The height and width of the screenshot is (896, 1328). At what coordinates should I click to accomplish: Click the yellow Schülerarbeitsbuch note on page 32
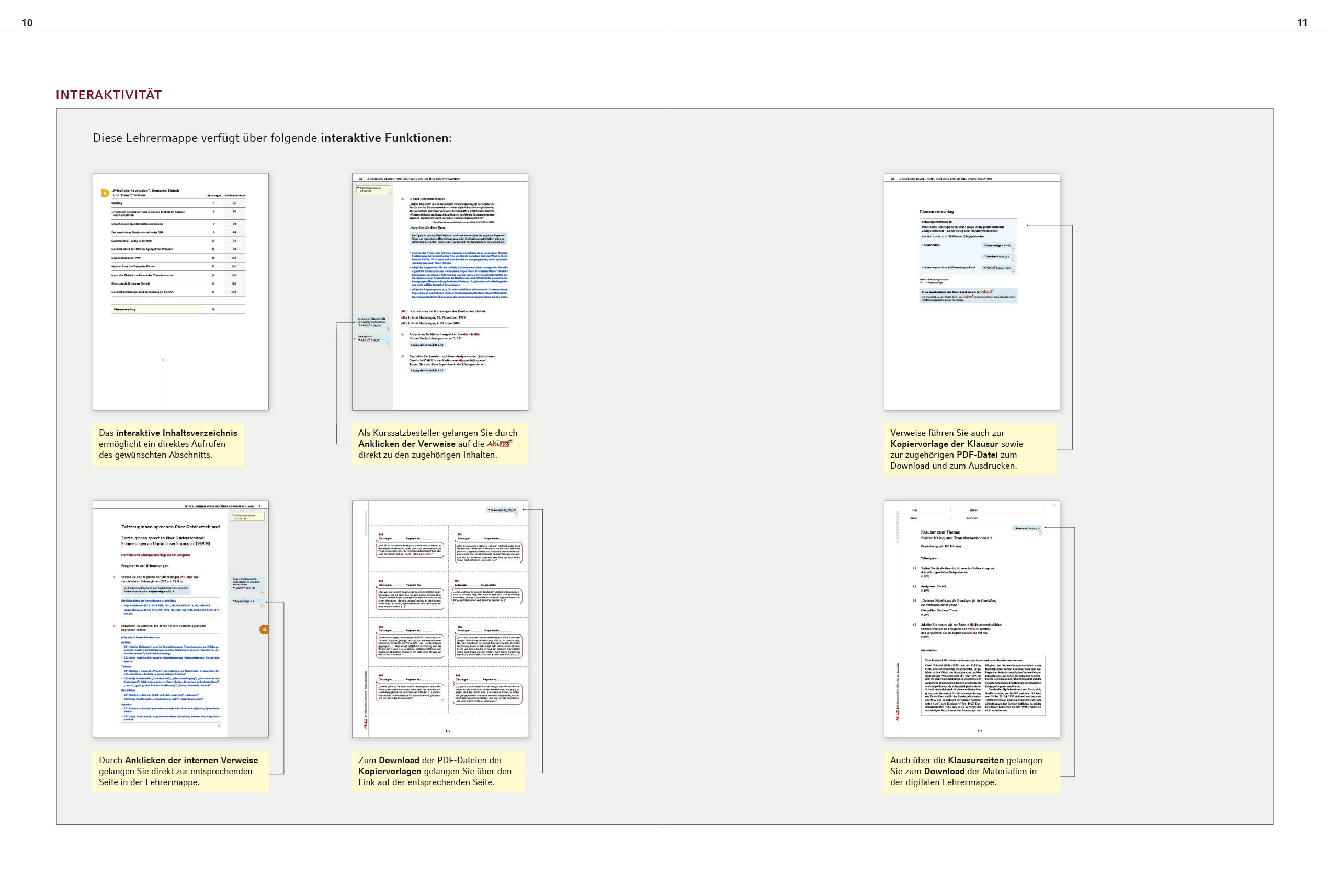point(372,189)
